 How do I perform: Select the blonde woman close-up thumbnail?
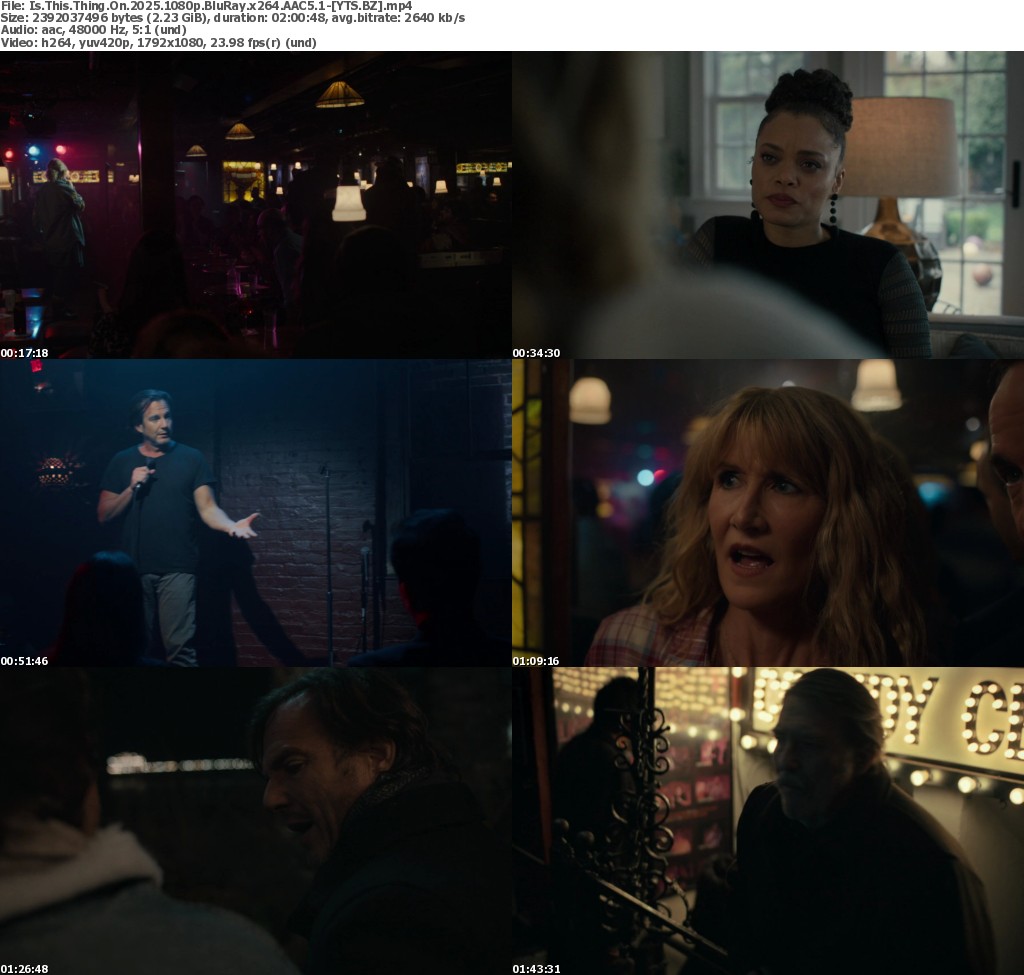tap(768, 512)
